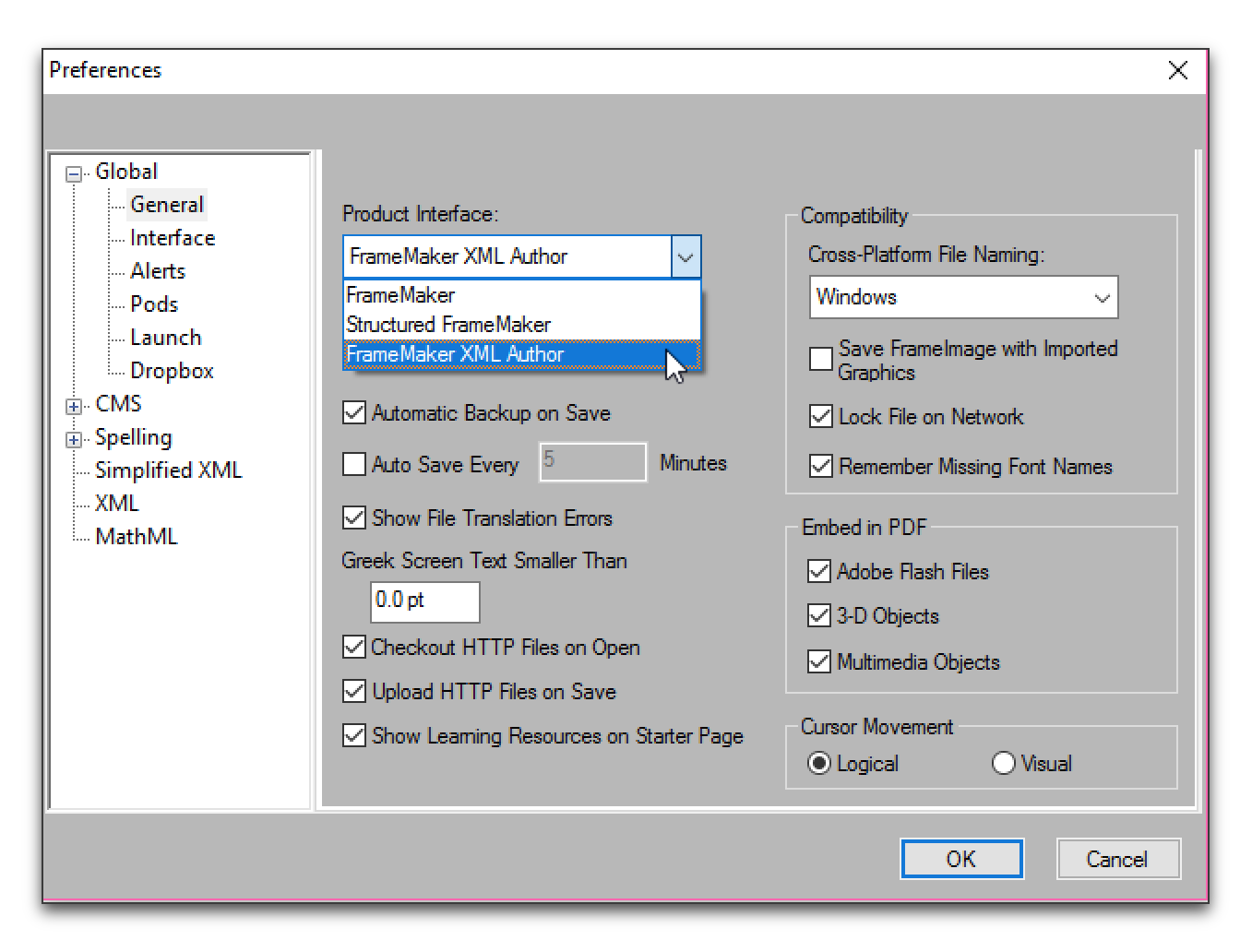The height and width of the screenshot is (952, 1252).
Task: Click the Spelling tree label
Action: click(134, 437)
